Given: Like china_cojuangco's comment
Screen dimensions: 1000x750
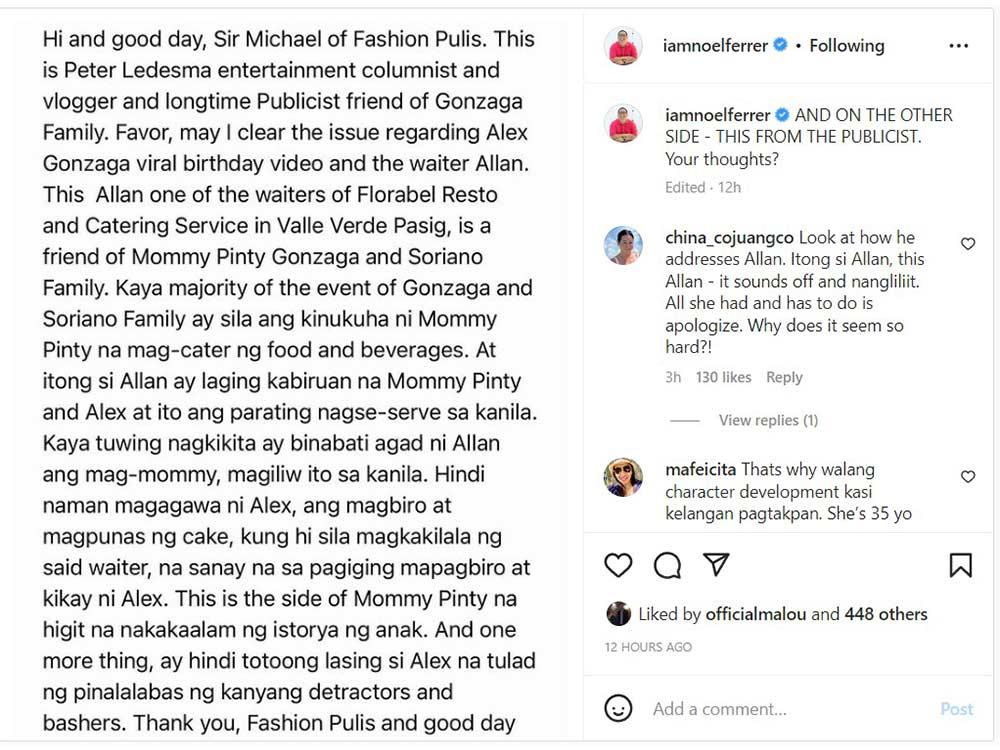Looking at the screenshot, I should pyautogui.click(x=968, y=244).
